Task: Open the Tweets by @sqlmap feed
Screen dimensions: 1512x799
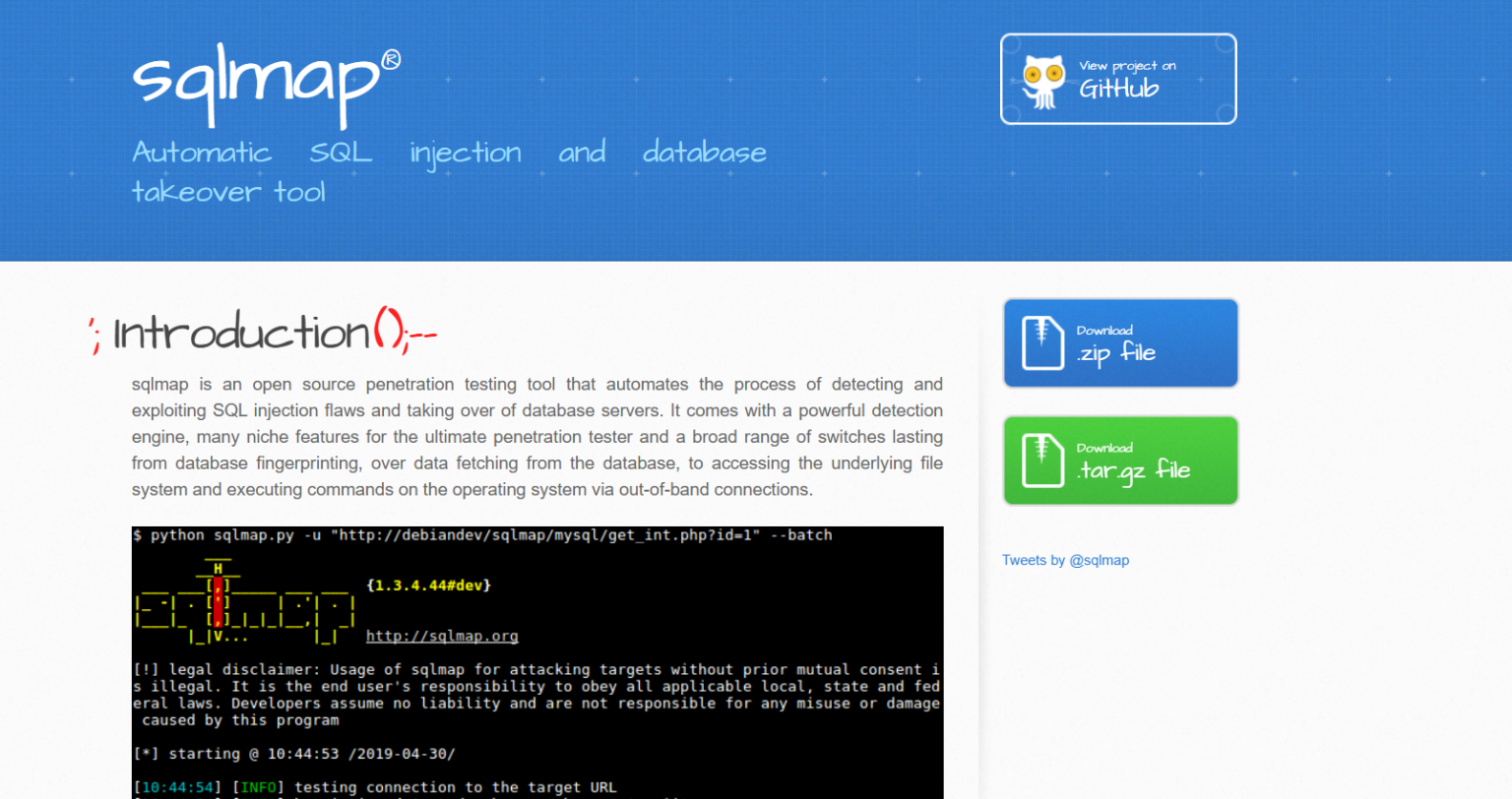Action: tap(1065, 559)
